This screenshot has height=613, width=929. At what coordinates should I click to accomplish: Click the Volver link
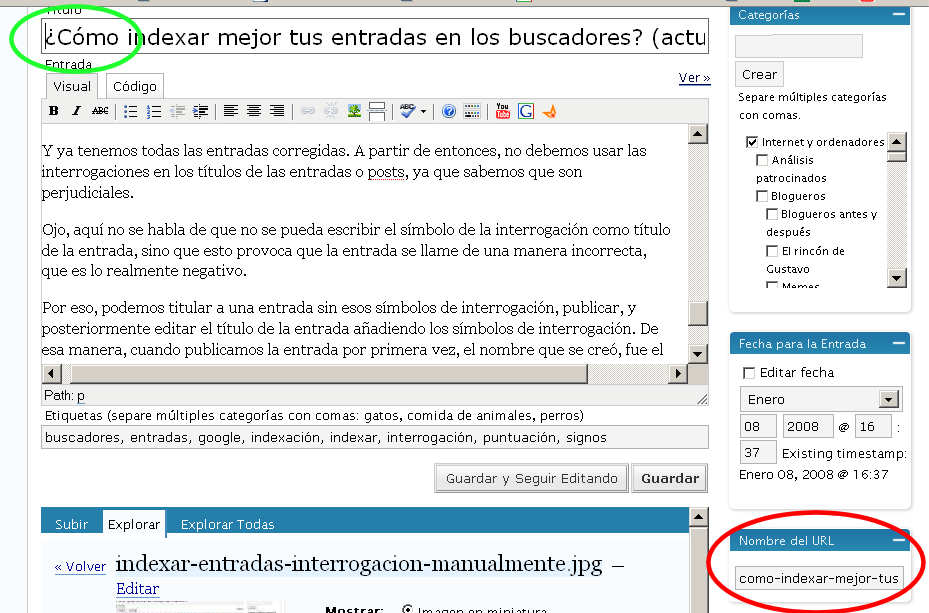[x=80, y=567]
